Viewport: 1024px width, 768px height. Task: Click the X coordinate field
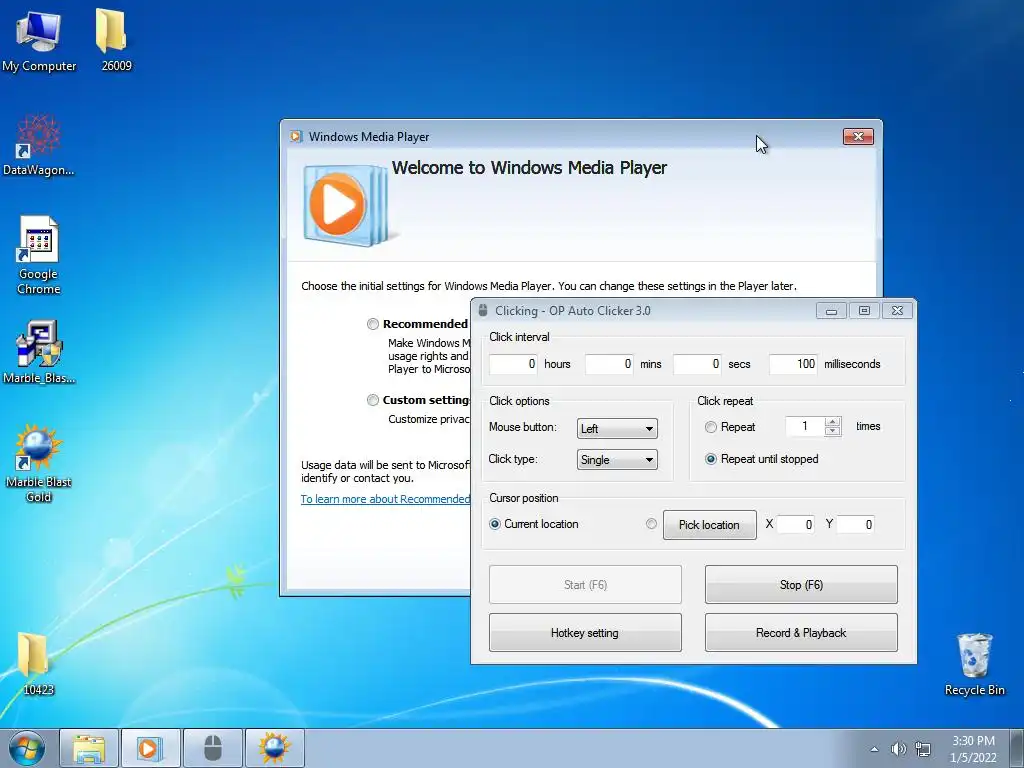[x=795, y=524]
